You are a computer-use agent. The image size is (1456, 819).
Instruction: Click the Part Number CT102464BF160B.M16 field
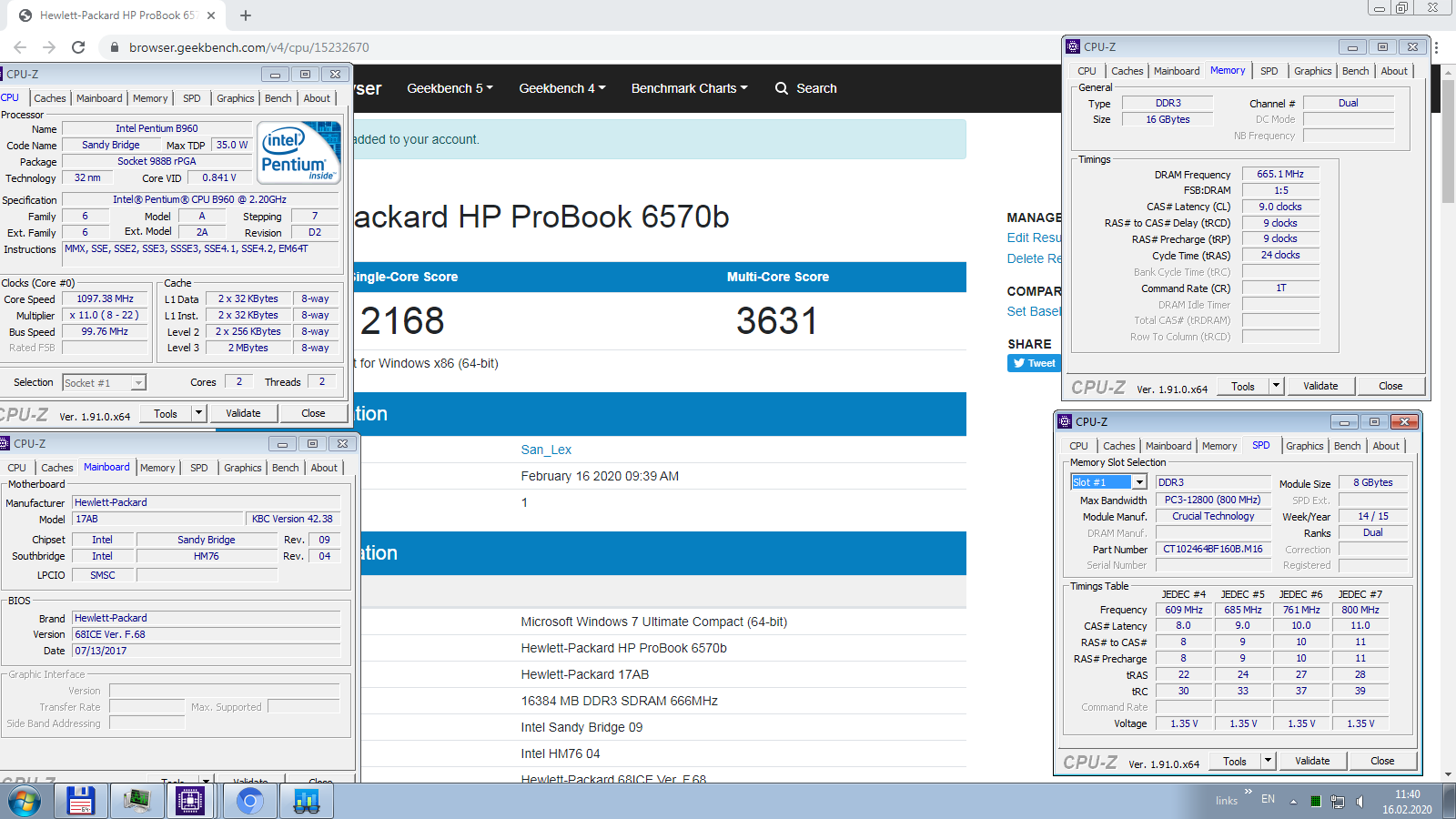pos(1213,549)
